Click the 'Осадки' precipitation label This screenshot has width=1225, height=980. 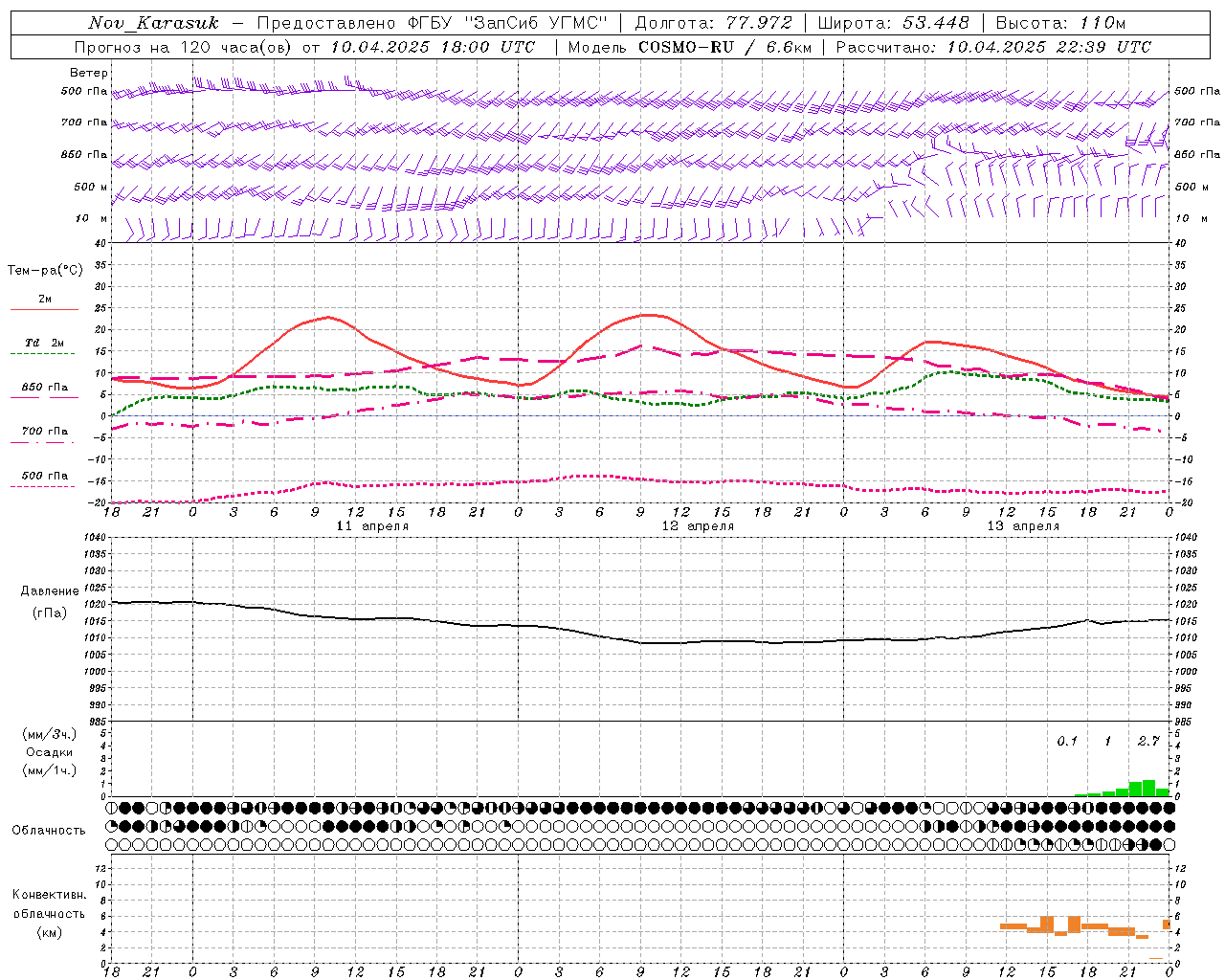49,752
